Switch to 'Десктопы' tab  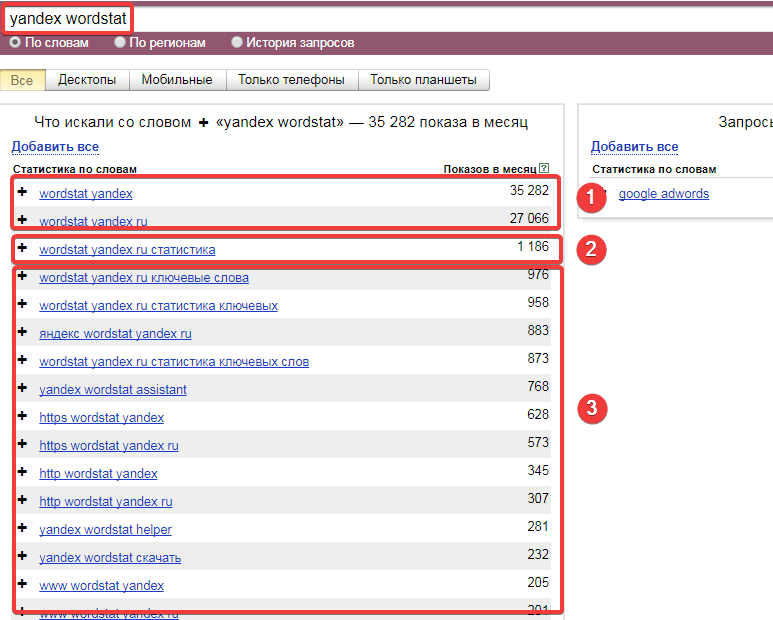87,80
